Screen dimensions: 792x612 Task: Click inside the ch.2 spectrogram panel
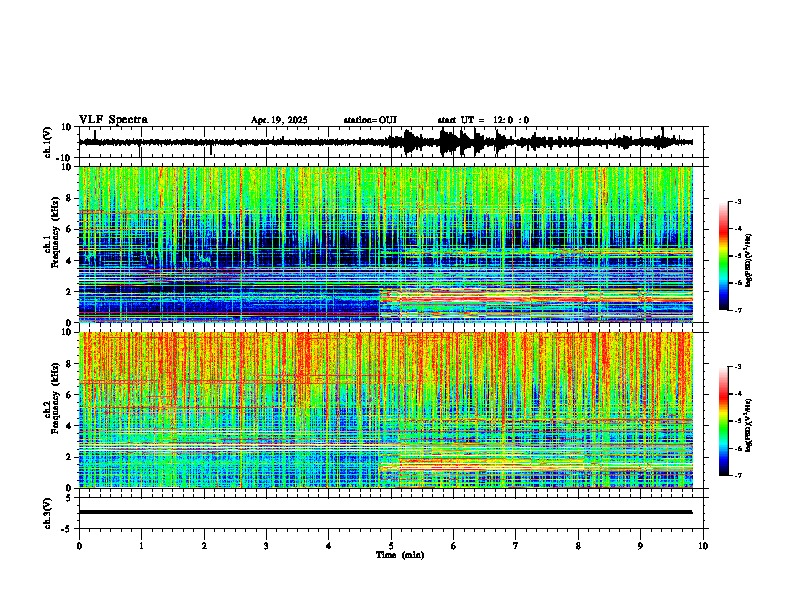(386, 410)
